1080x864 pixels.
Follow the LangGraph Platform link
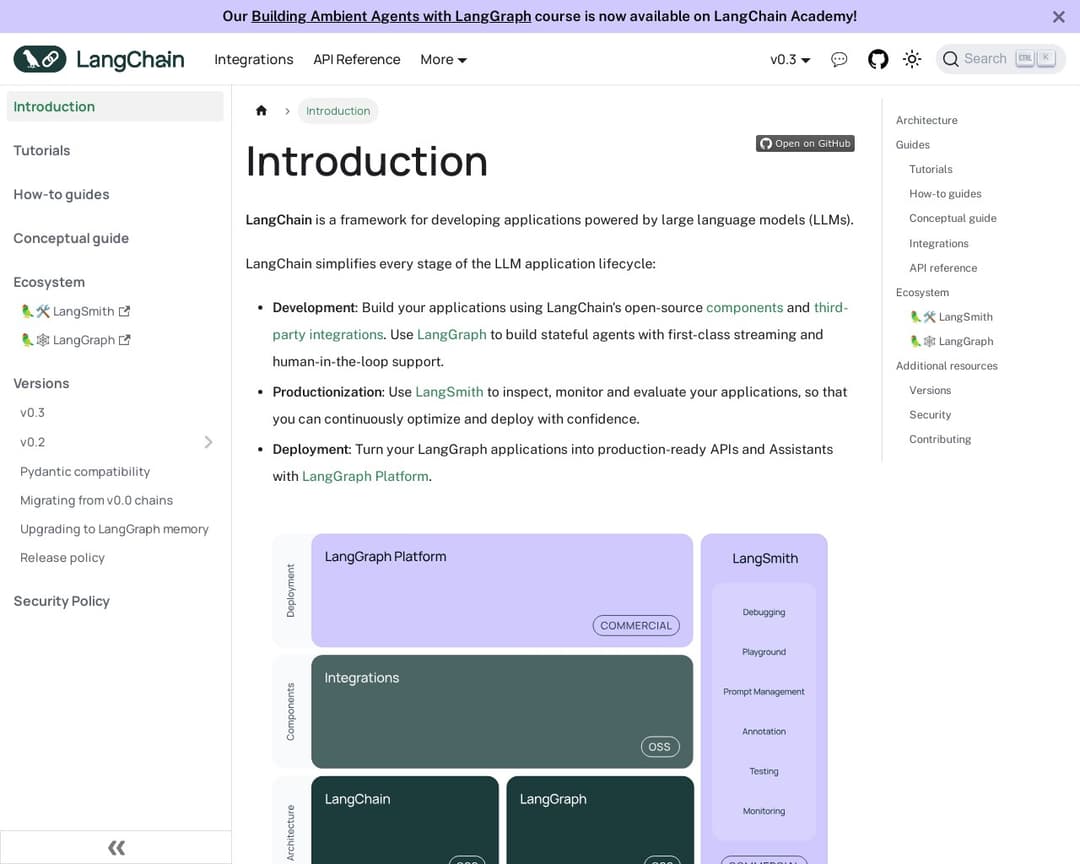tap(365, 476)
